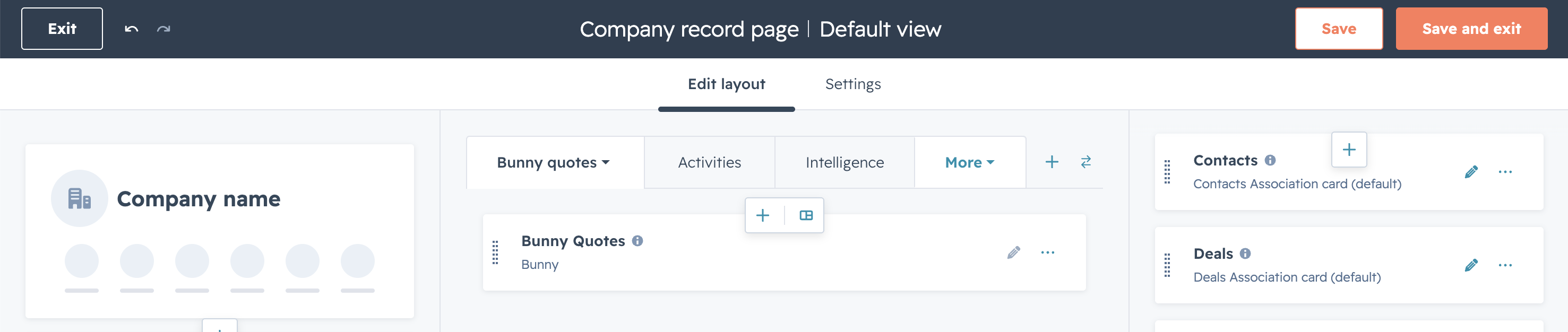Switch to the Intelligence tab

click(x=845, y=162)
